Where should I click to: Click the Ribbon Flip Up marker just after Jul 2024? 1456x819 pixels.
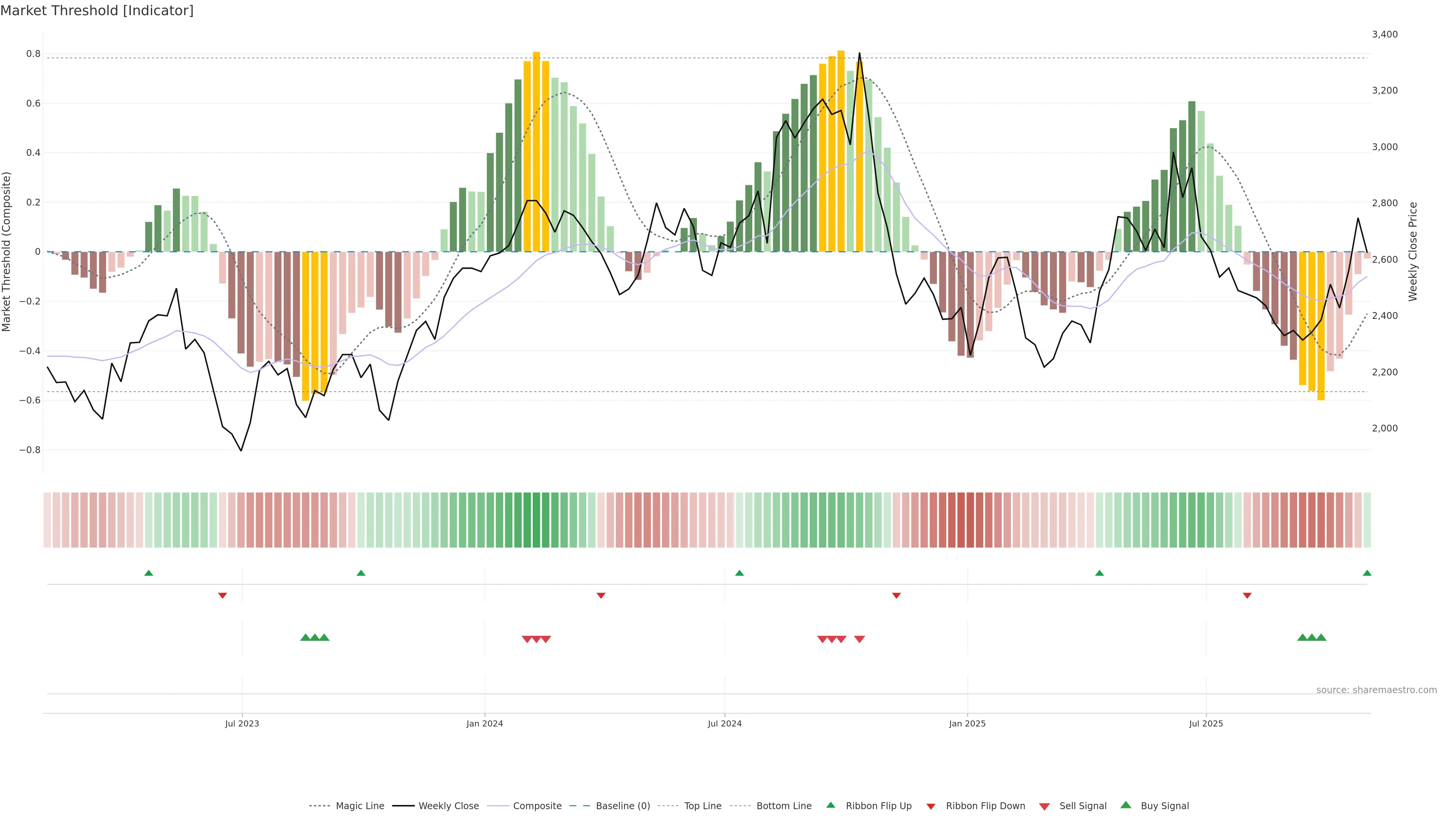739,573
